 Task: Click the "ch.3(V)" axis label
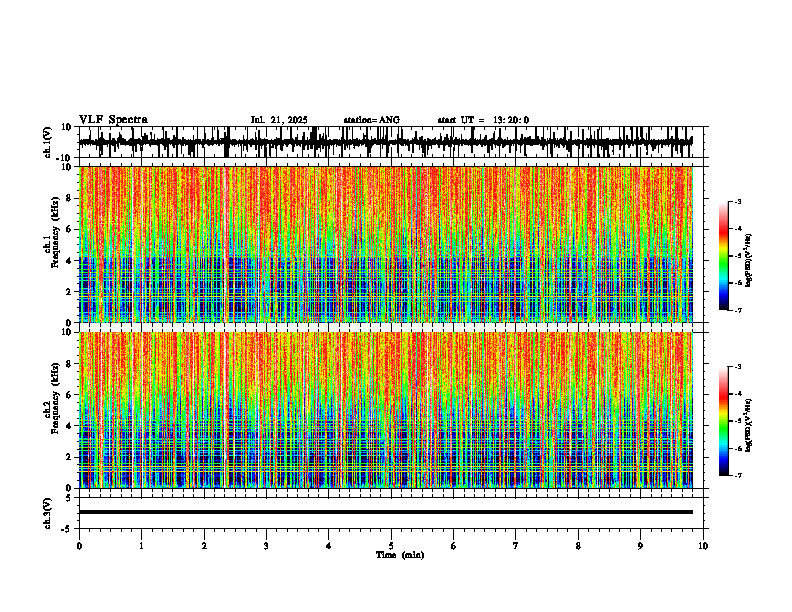pyautogui.click(x=48, y=513)
